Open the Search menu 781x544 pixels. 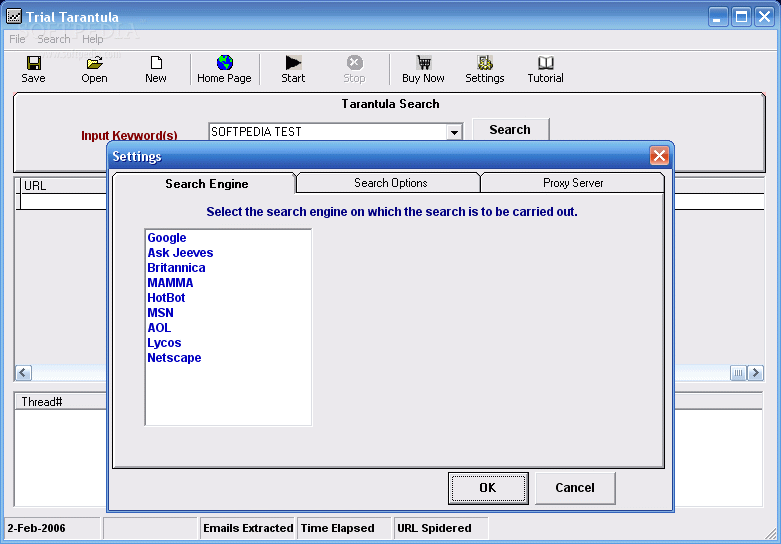point(54,39)
